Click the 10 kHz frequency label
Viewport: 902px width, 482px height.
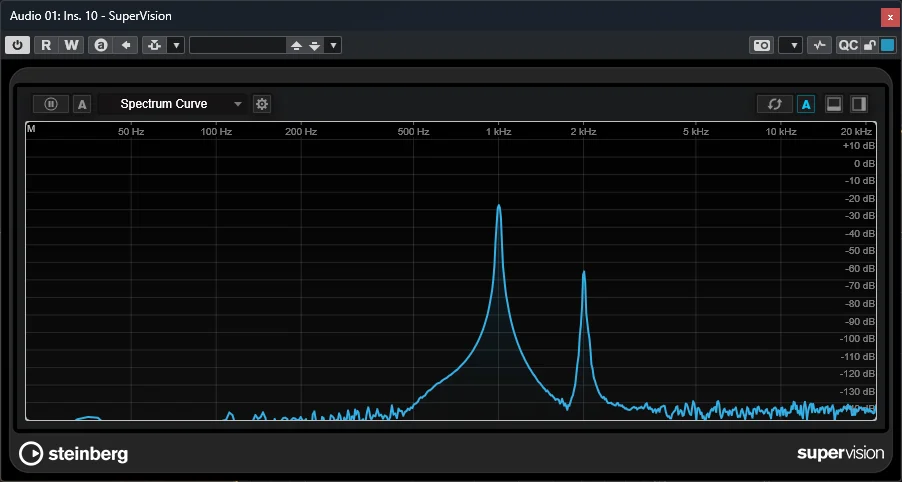pyautogui.click(x=781, y=132)
